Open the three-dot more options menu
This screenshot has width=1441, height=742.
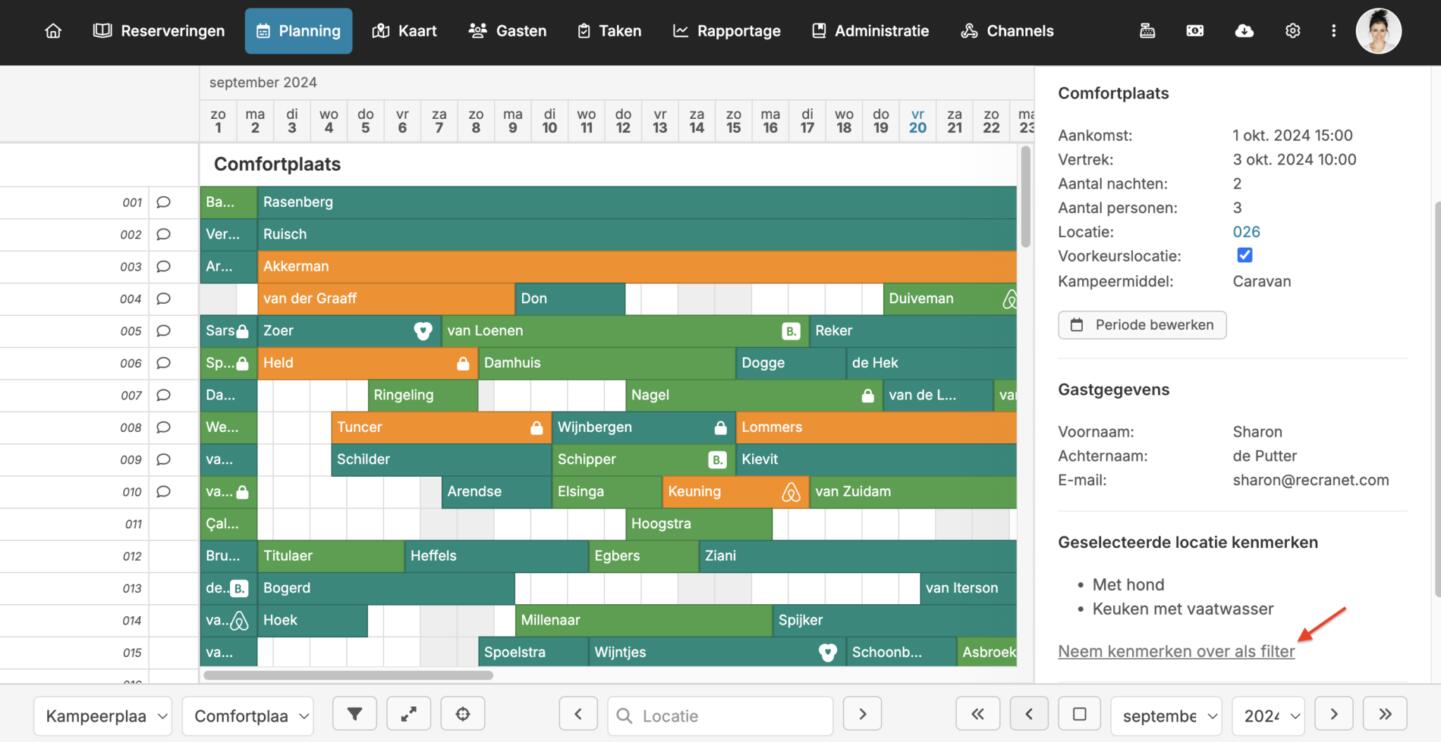coord(1333,31)
